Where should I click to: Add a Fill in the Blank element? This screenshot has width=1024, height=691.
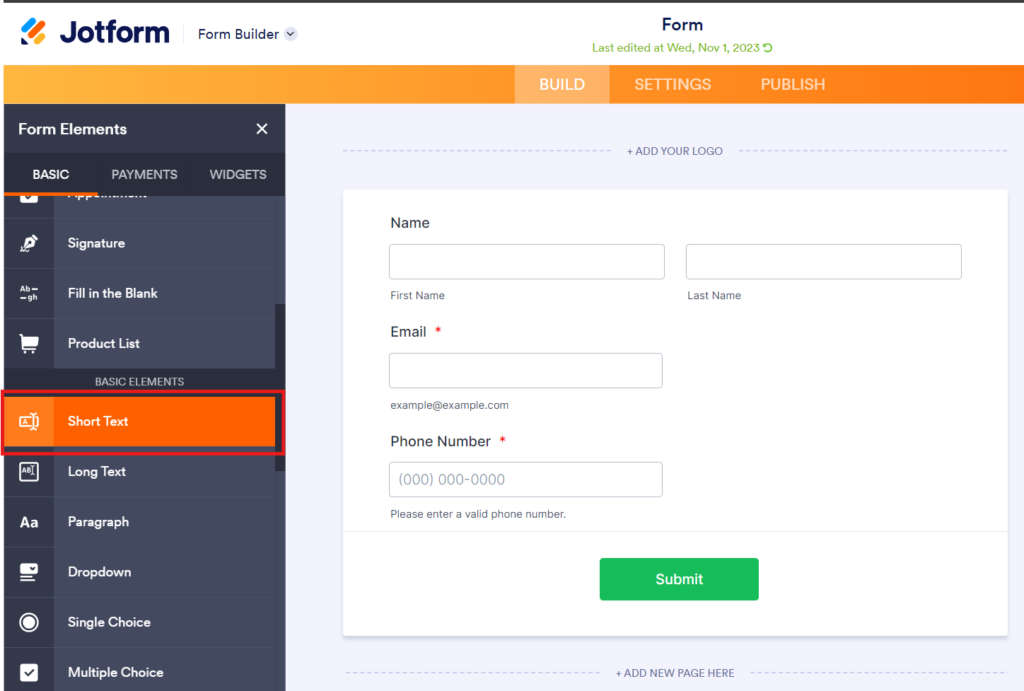tap(140, 293)
